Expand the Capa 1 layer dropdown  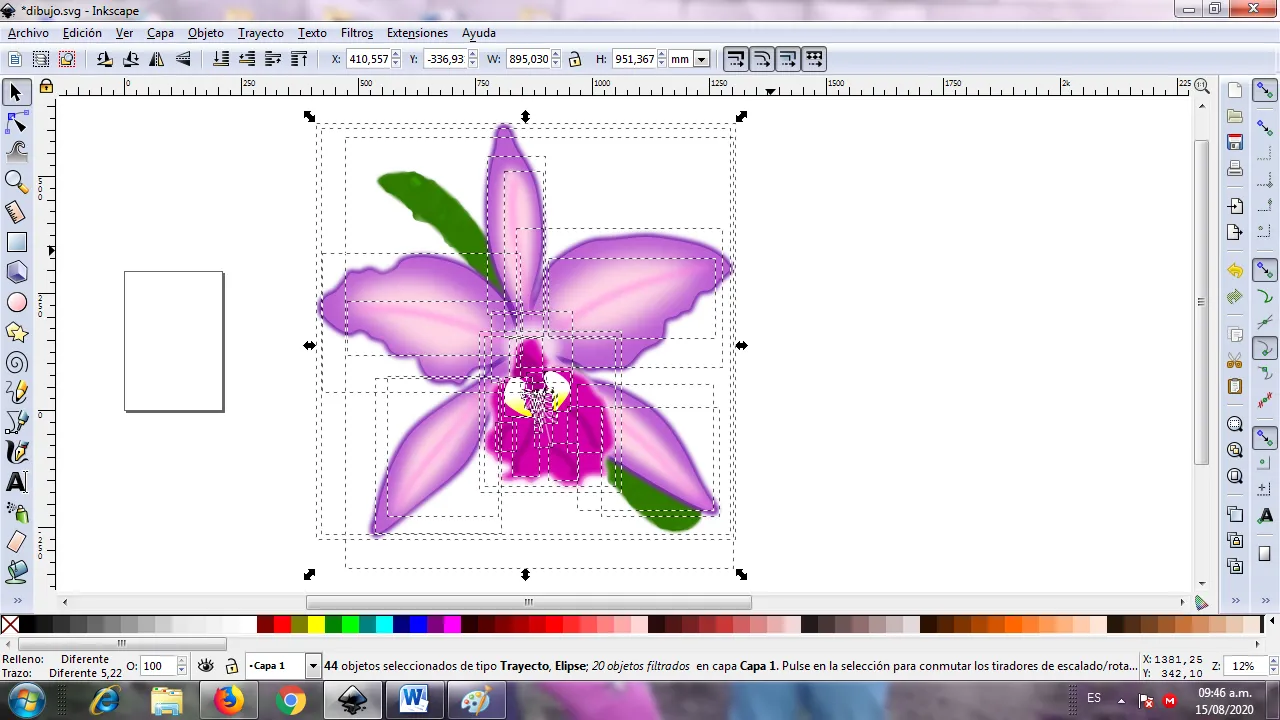coord(313,666)
